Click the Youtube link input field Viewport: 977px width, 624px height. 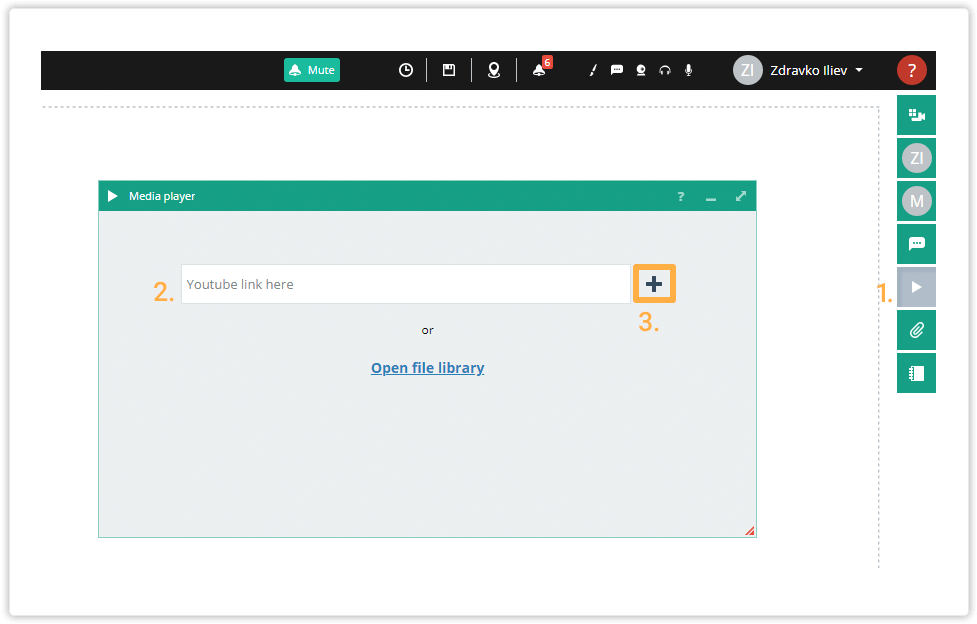[x=405, y=284]
